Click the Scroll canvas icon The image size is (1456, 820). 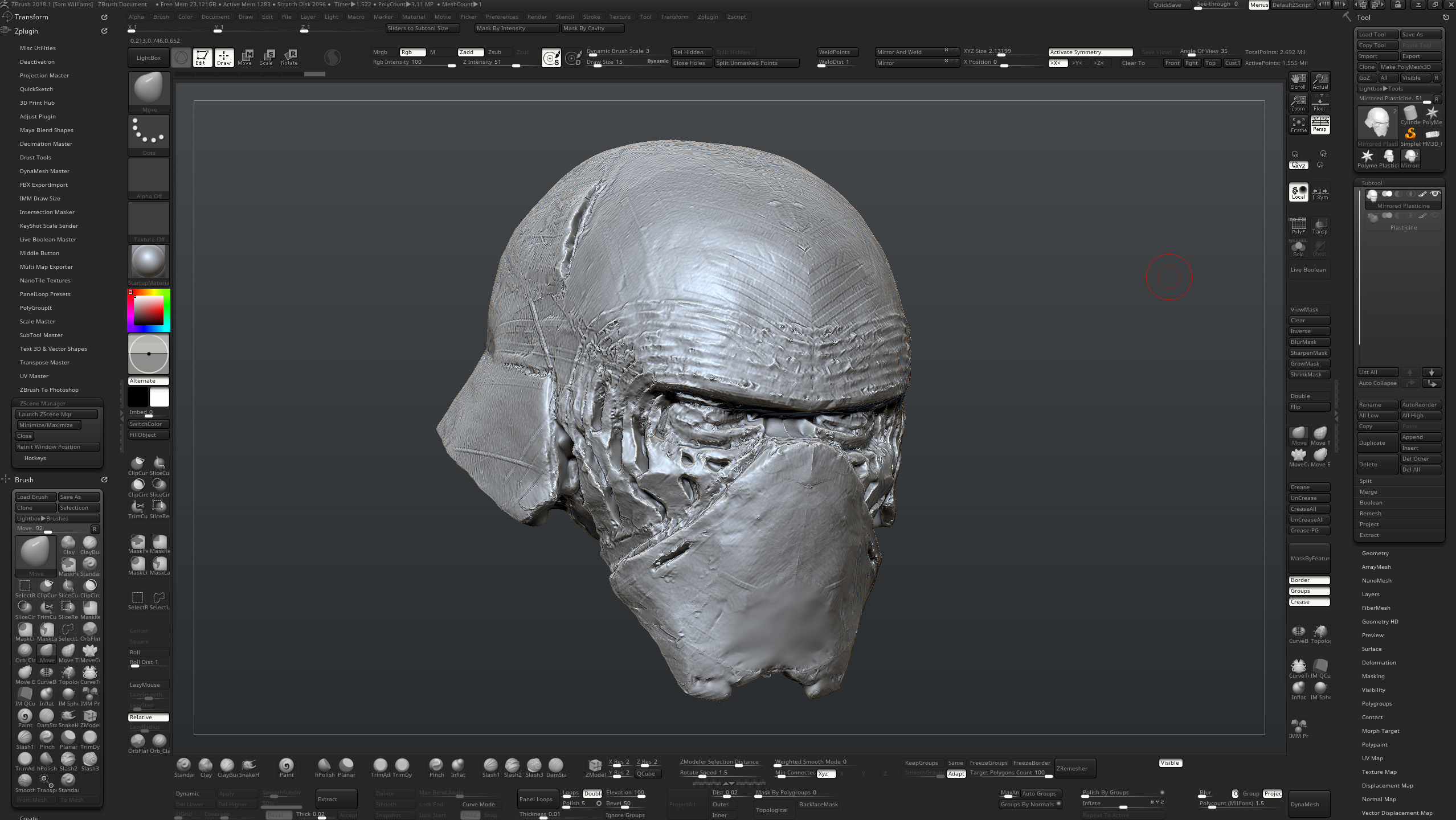point(1298,81)
